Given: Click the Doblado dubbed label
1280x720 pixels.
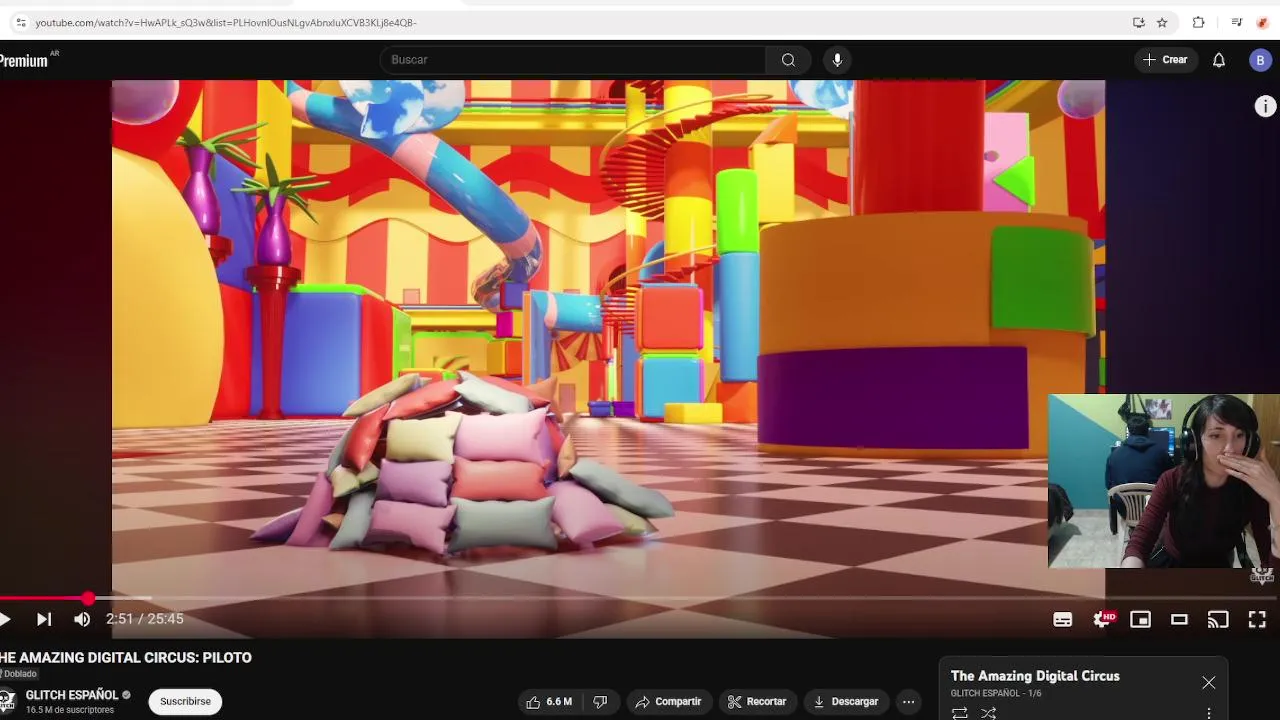Looking at the screenshot, I should pyautogui.click(x=19, y=674).
